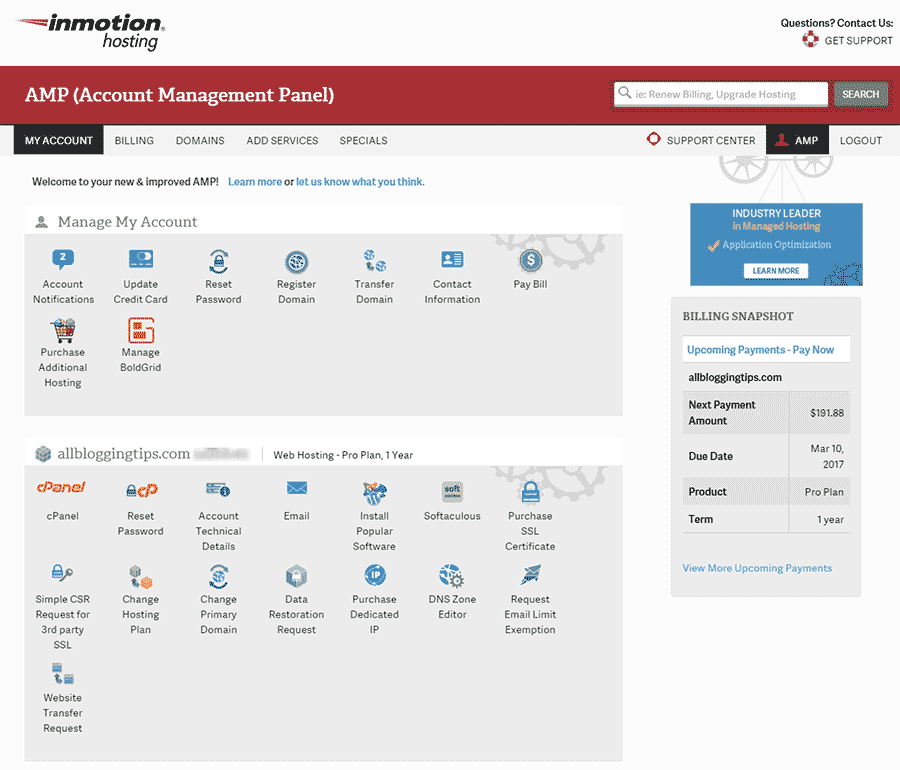Go to the Domains tab

pos(200,141)
